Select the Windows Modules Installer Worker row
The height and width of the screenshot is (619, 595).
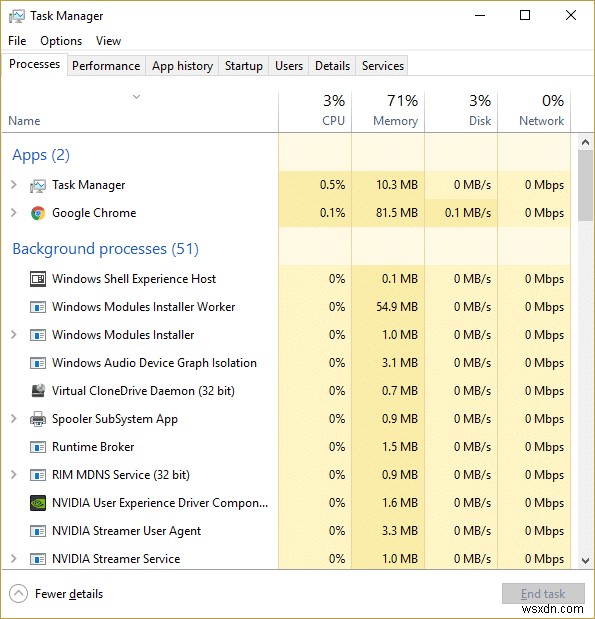[286, 307]
